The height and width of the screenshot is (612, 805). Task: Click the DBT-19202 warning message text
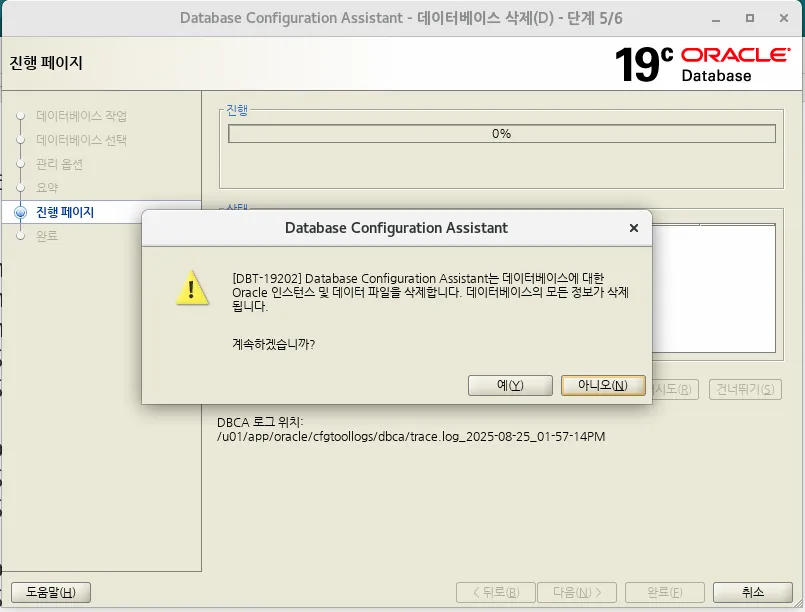pos(430,292)
